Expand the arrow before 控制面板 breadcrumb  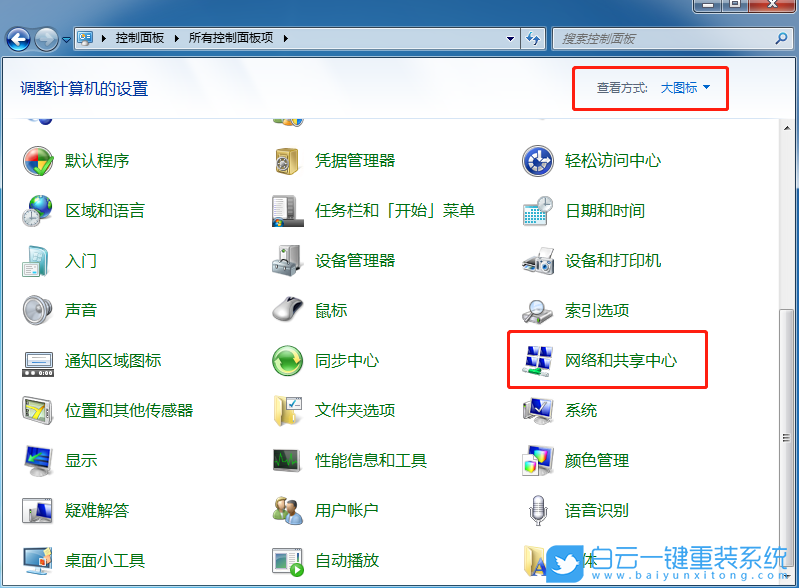[103, 38]
